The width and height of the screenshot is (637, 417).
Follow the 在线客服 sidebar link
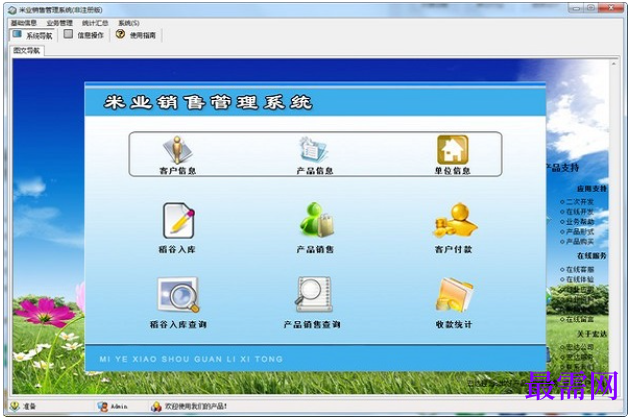pos(577,269)
